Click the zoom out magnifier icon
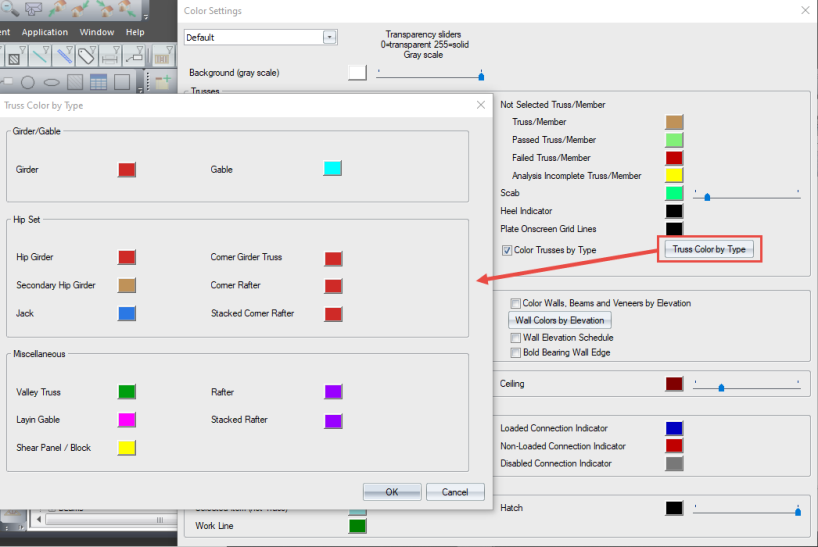818x547 pixels. (x=9, y=8)
